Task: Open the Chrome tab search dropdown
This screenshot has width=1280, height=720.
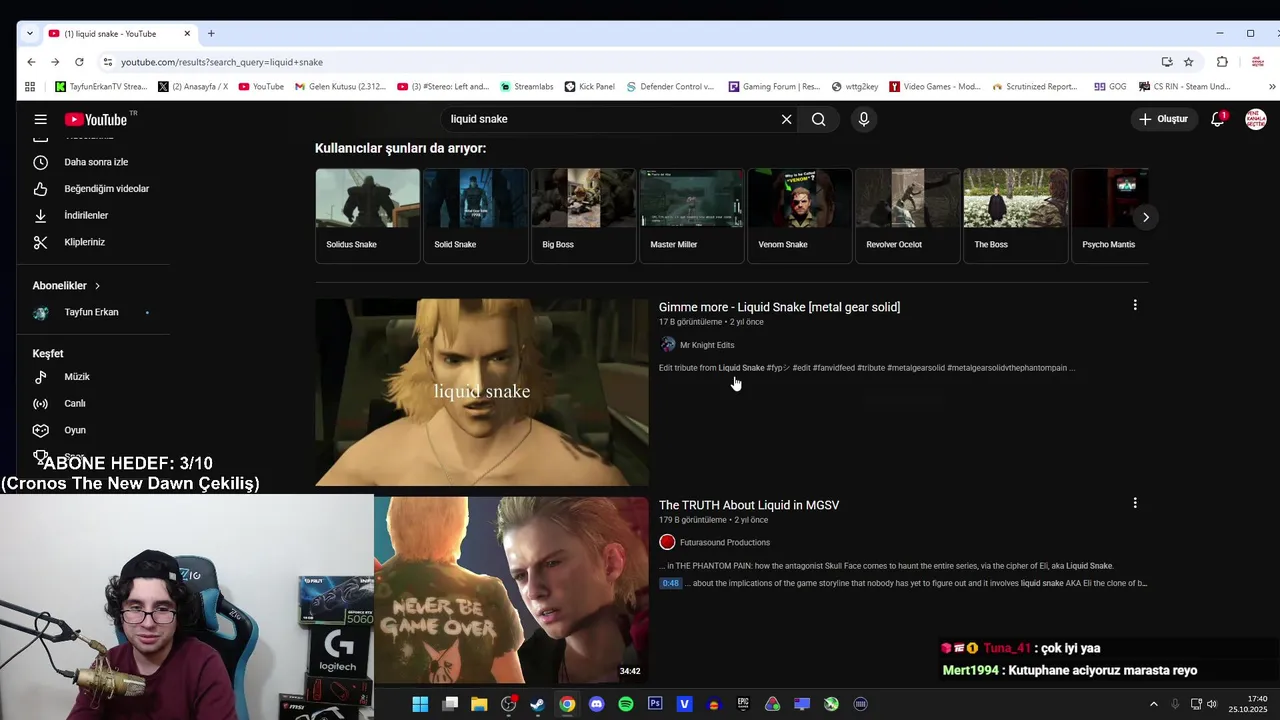Action: coord(30,34)
